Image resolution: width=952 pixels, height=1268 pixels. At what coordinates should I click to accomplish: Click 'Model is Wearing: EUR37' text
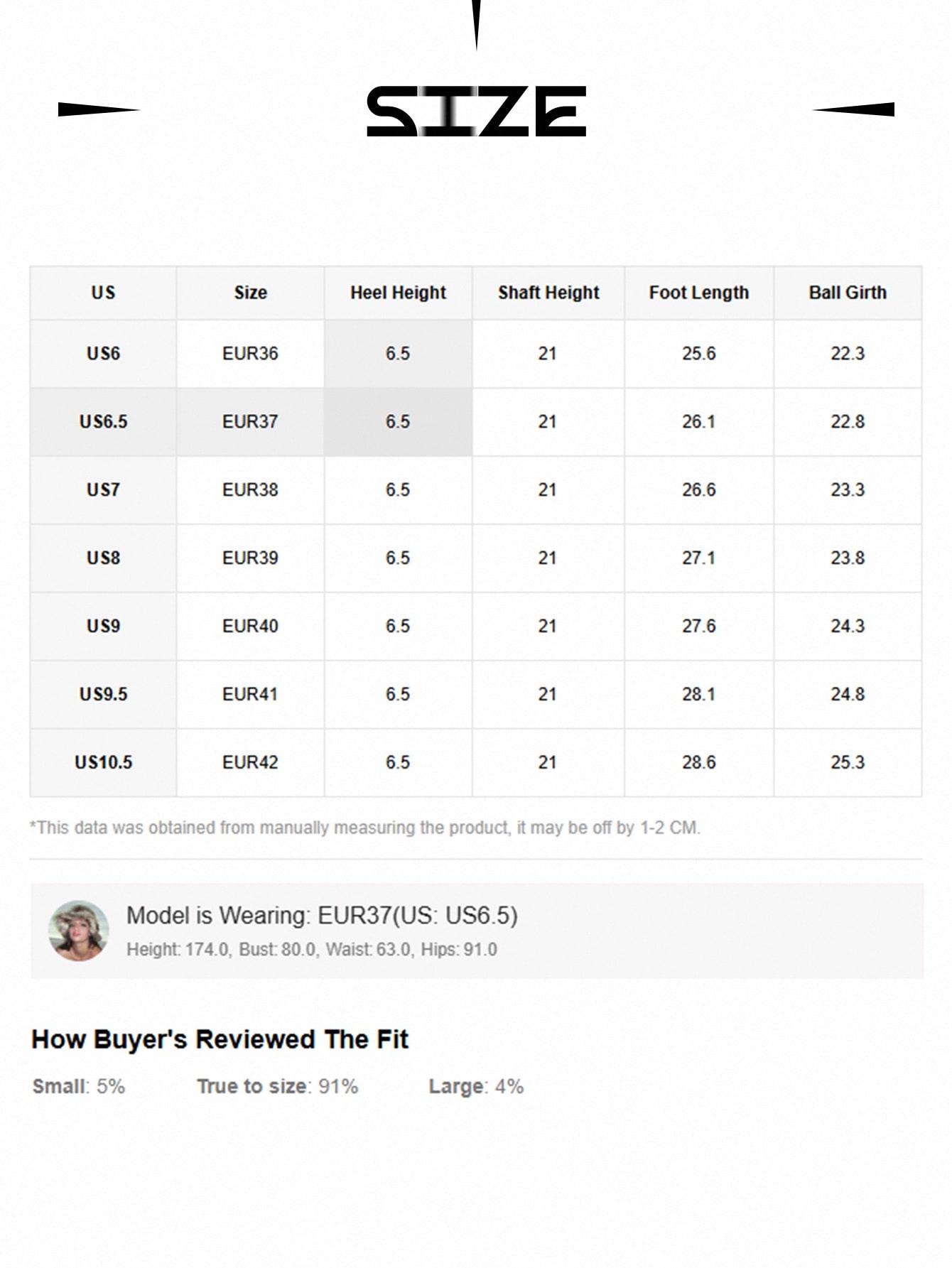(x=322, y=916)
